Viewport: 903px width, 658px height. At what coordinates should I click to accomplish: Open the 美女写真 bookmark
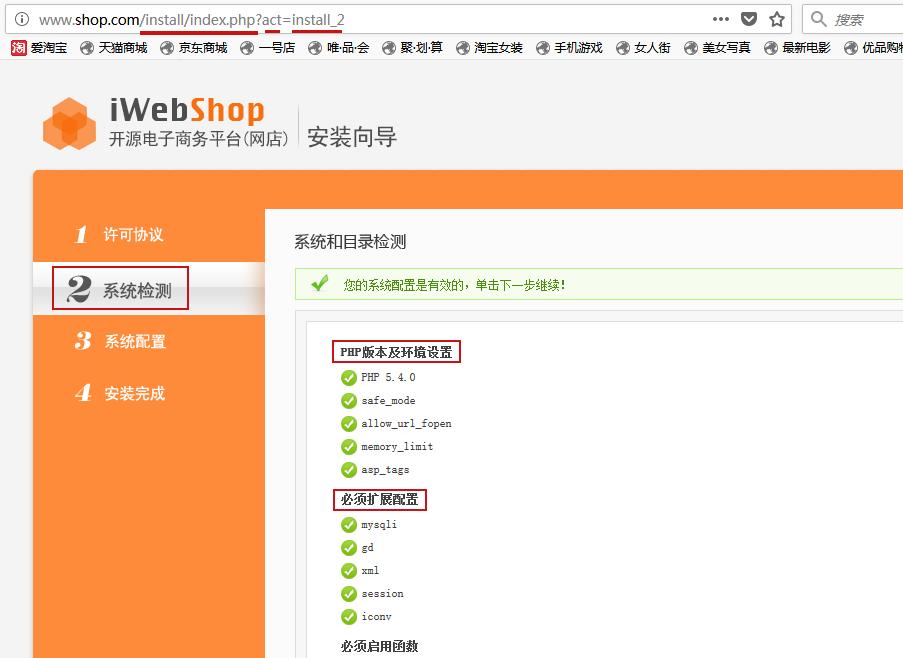click(717, 48)
